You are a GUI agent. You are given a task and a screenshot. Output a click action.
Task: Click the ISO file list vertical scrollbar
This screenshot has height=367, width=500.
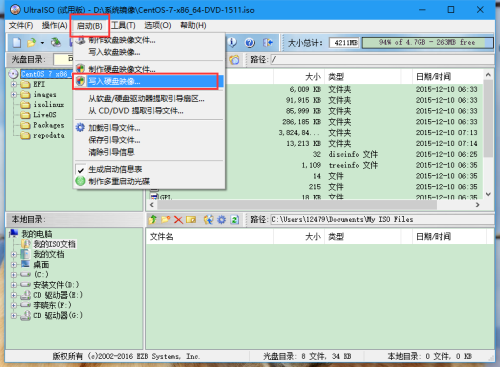[x=488, y=134]
